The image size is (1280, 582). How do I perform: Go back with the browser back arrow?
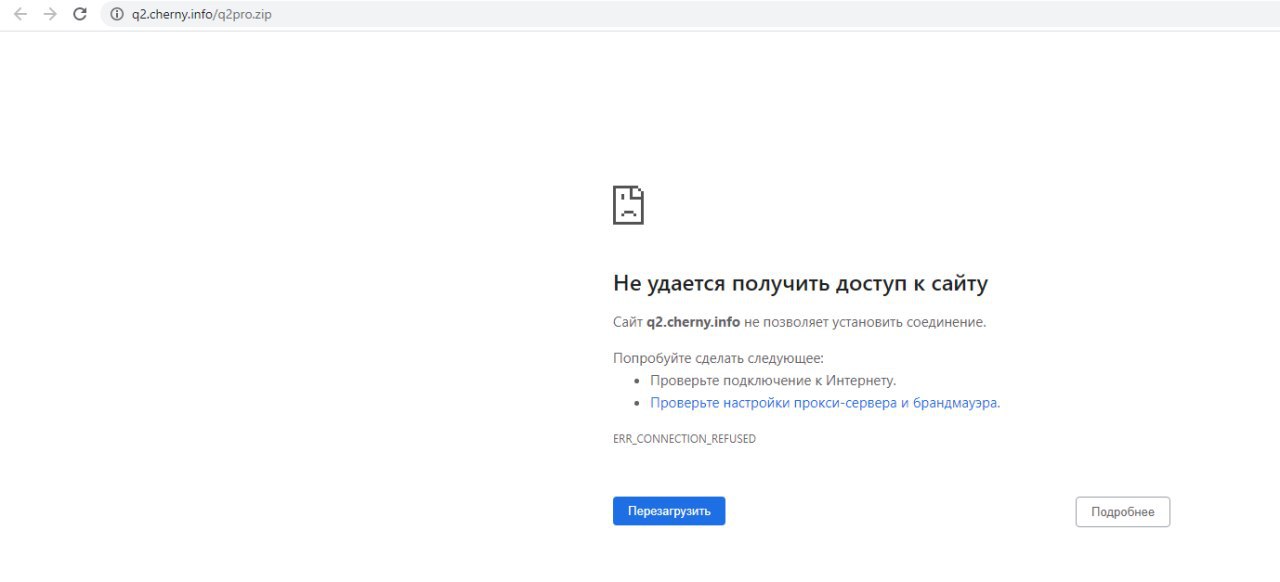[20, 14]
